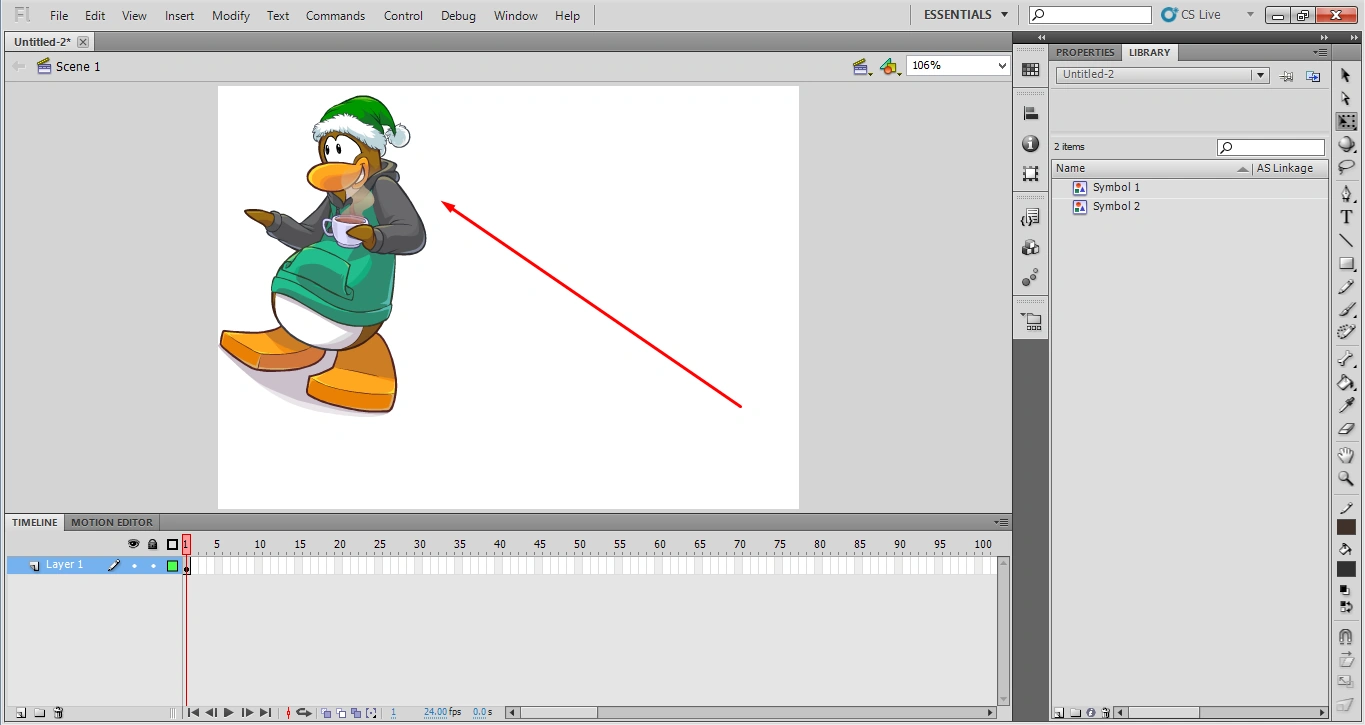Toggle outline view for all layers

pyautogui.click(x=172, y=544)
